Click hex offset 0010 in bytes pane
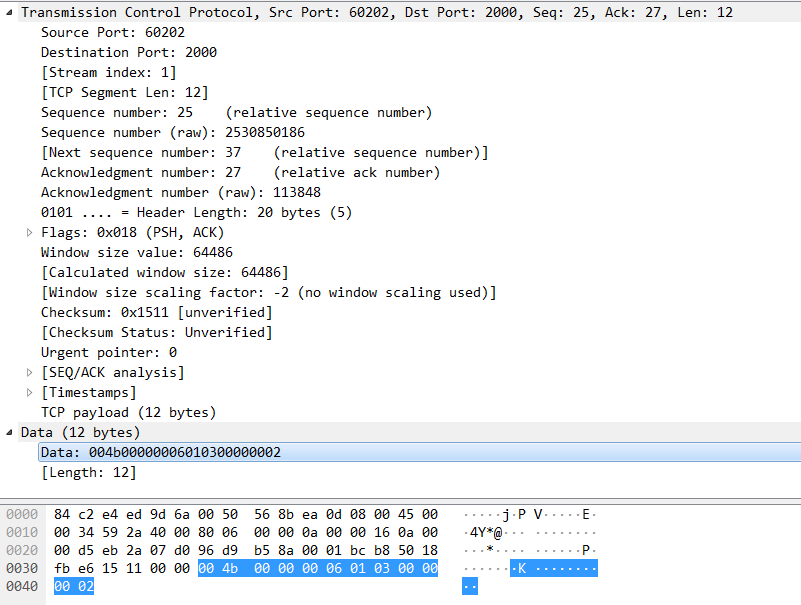 pos(22,532)
